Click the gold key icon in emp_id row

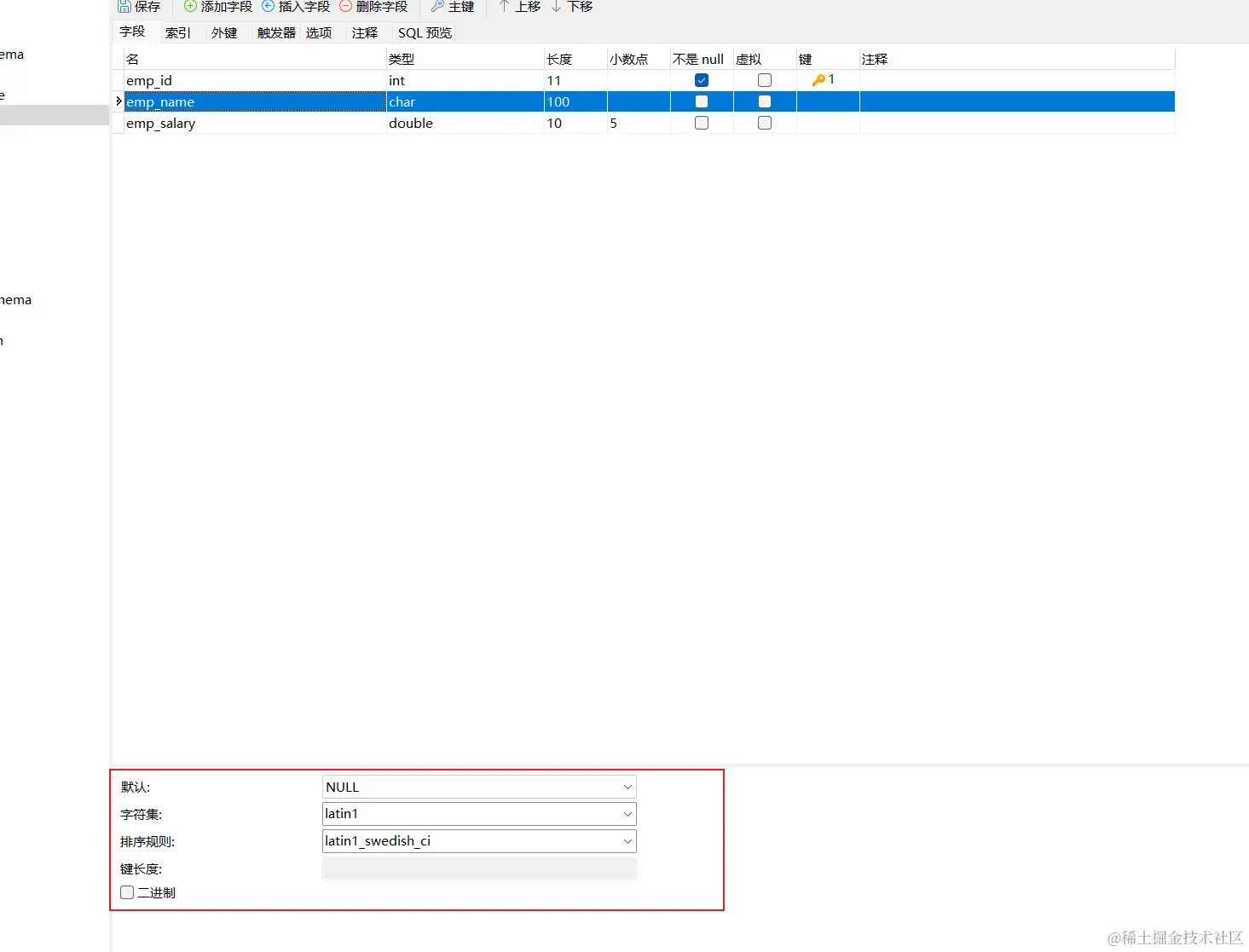click(818, 80)
